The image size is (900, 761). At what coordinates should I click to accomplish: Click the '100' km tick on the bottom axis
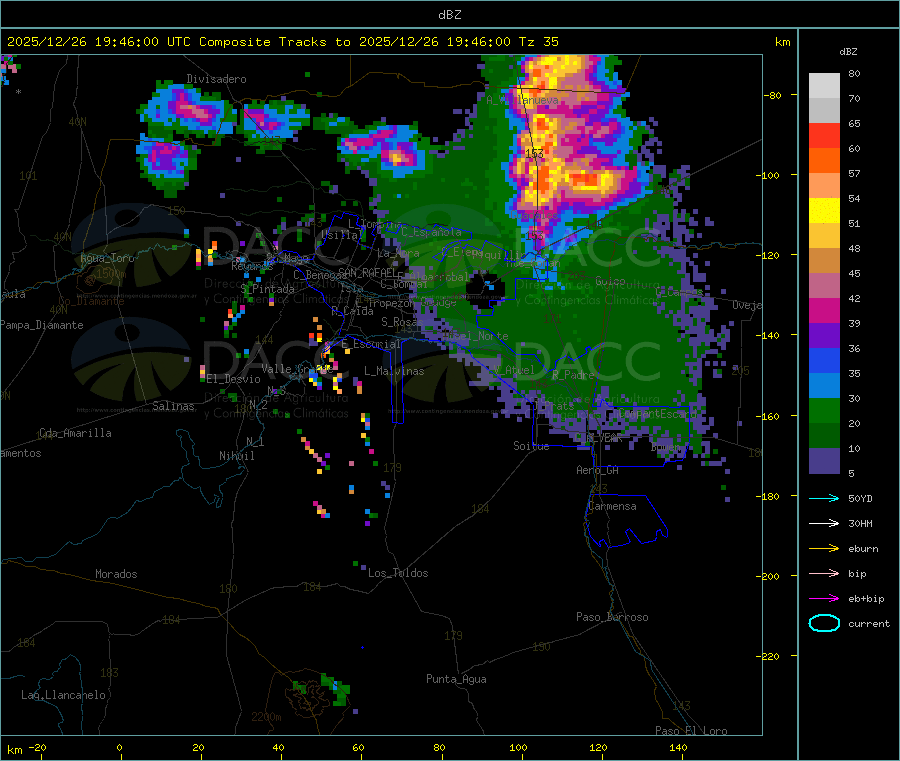coord(518,748)
